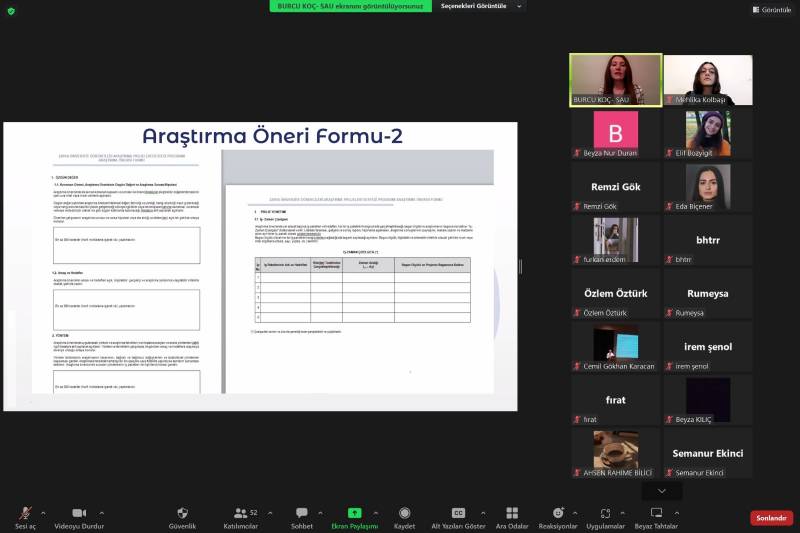Open the Güvenlik security icon
The height and width of the screenshot is (533, 800).
coord(182,514)
